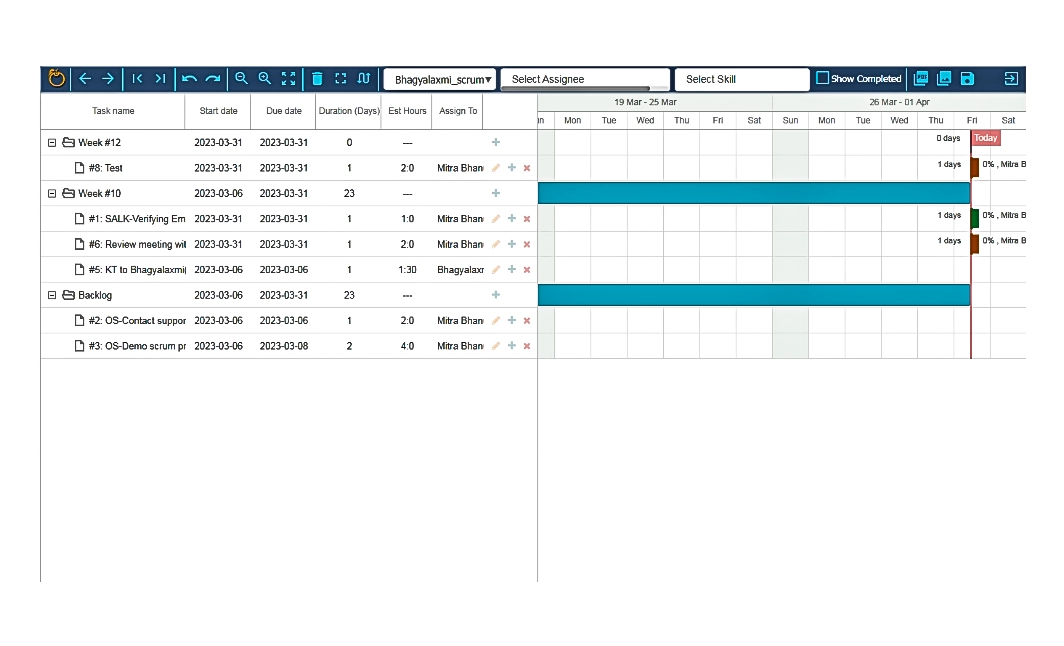Click the logout/exit icon at top right
Screen dimensions: 1064x646
(1011, 78)
